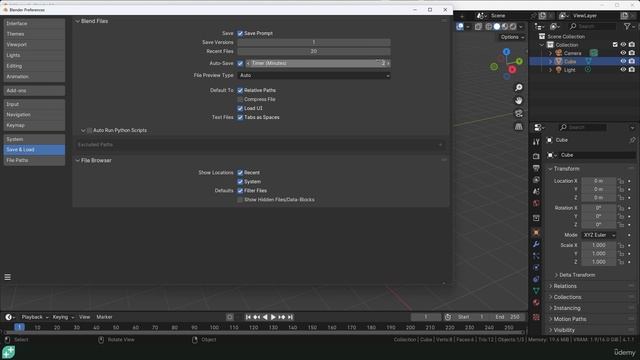Jump to the timeline end frame button
This screenshot has width=640, height=360.
tap(290, 317)
